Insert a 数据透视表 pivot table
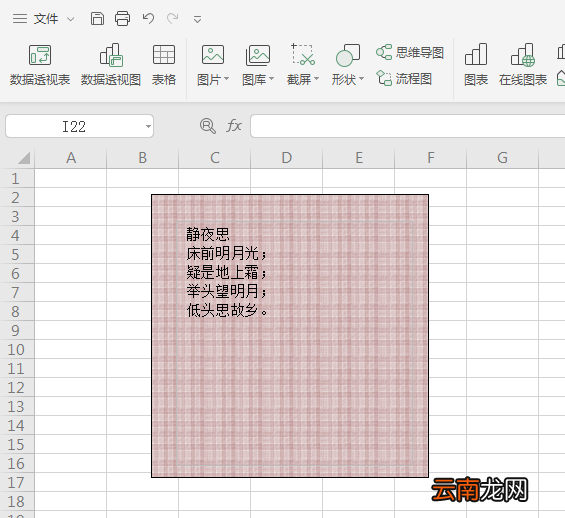This screenshot has height=518, width=565. [40, 65]
